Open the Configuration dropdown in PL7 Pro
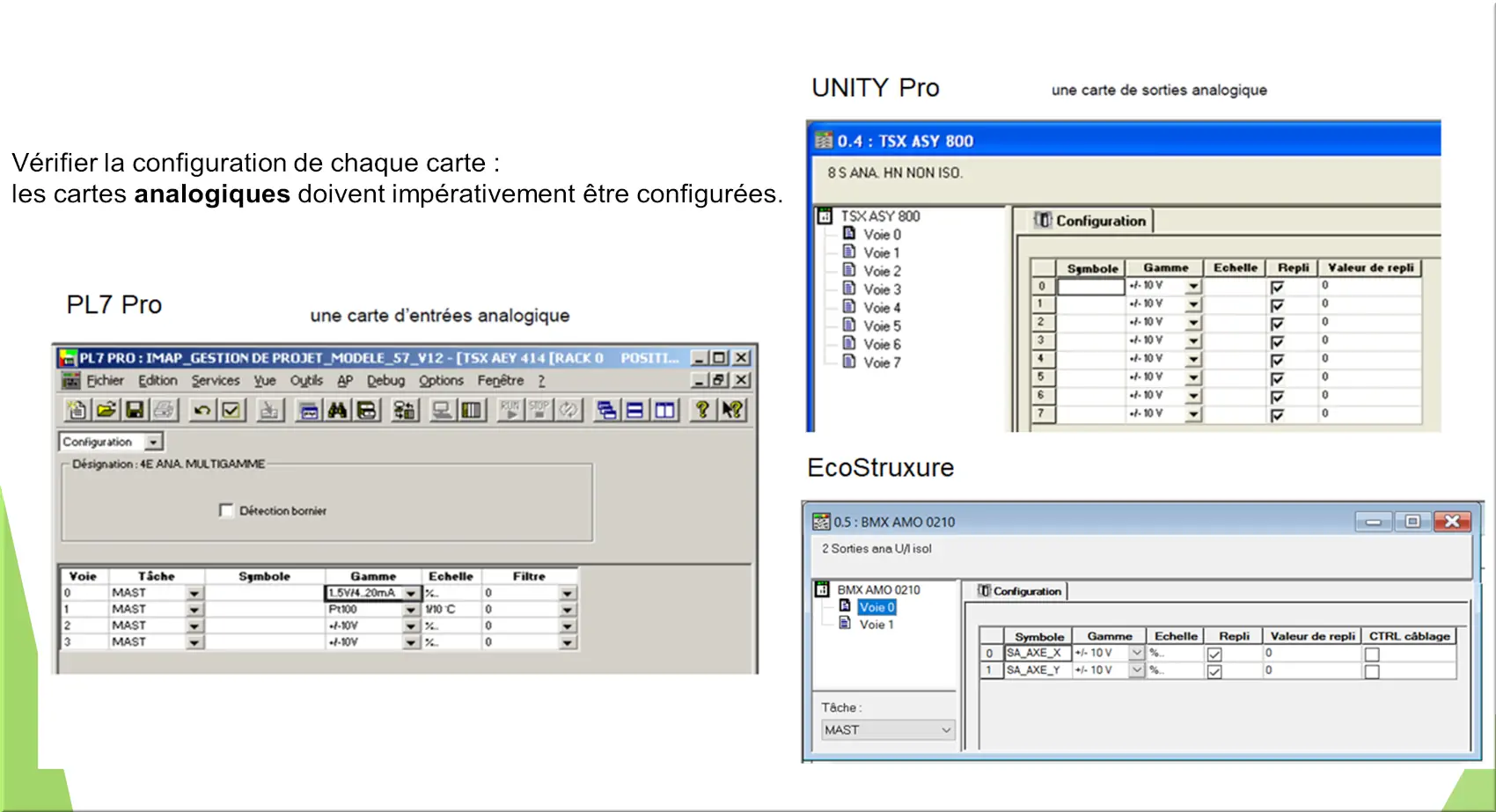1496x812 pixels. [154, 442]
